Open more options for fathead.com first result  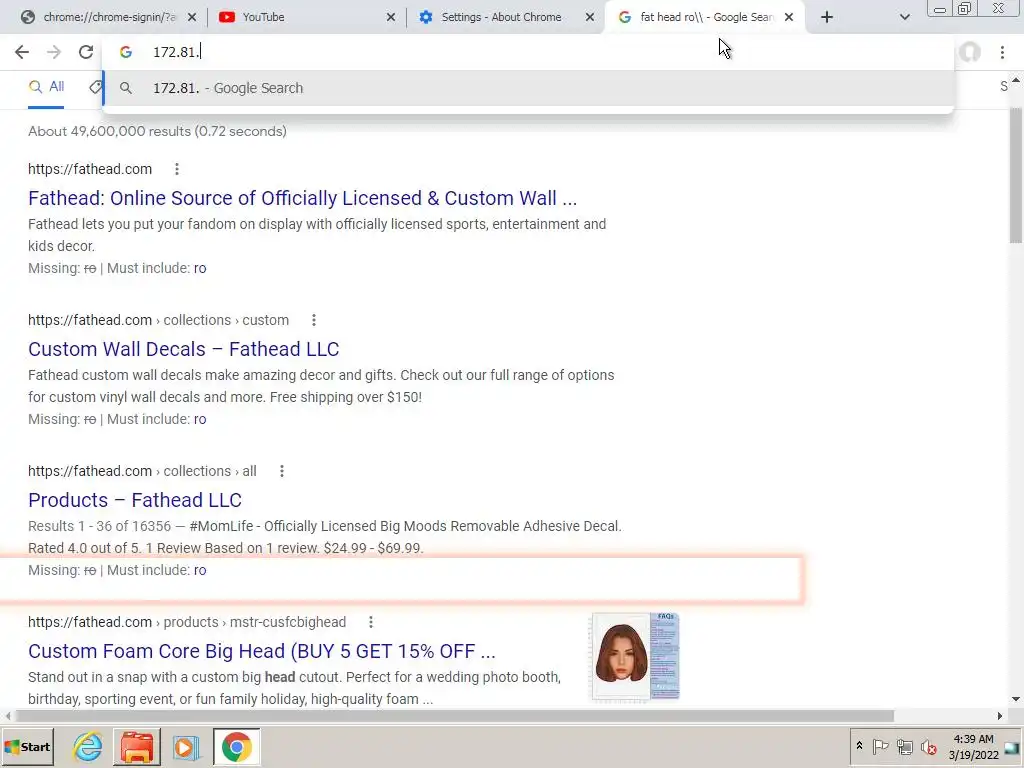pyautogui.click(x=176, y=169)
